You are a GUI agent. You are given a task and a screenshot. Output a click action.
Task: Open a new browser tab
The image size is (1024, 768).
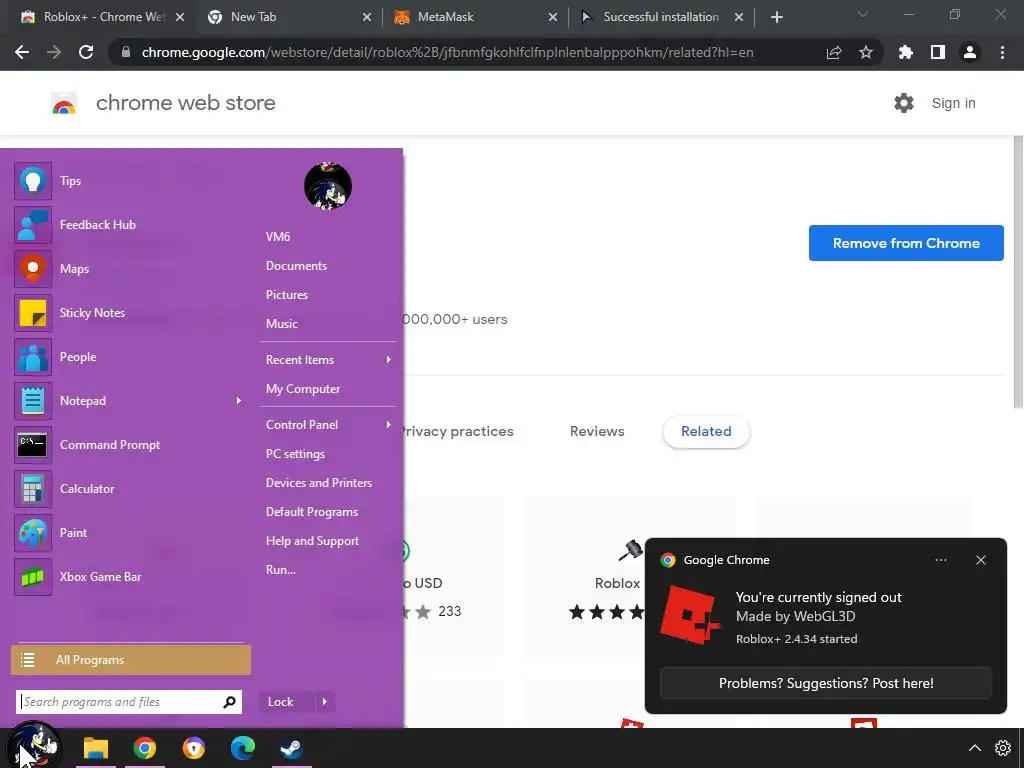pos(776,17)
